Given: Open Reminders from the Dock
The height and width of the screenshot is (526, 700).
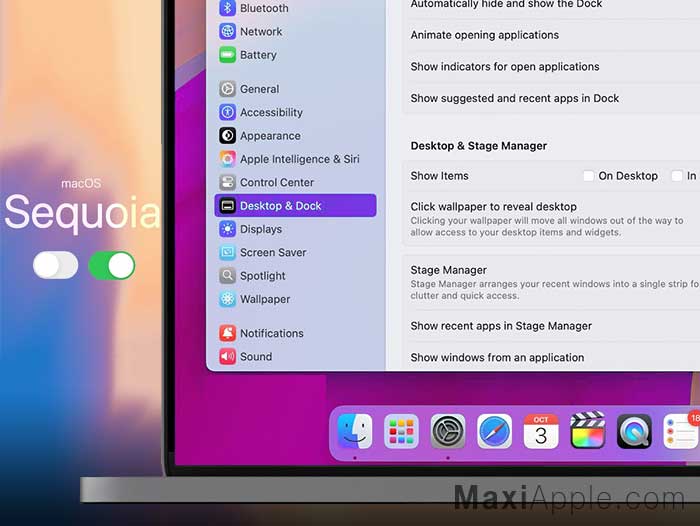Looking at the screenshot, I should point(681,431).
